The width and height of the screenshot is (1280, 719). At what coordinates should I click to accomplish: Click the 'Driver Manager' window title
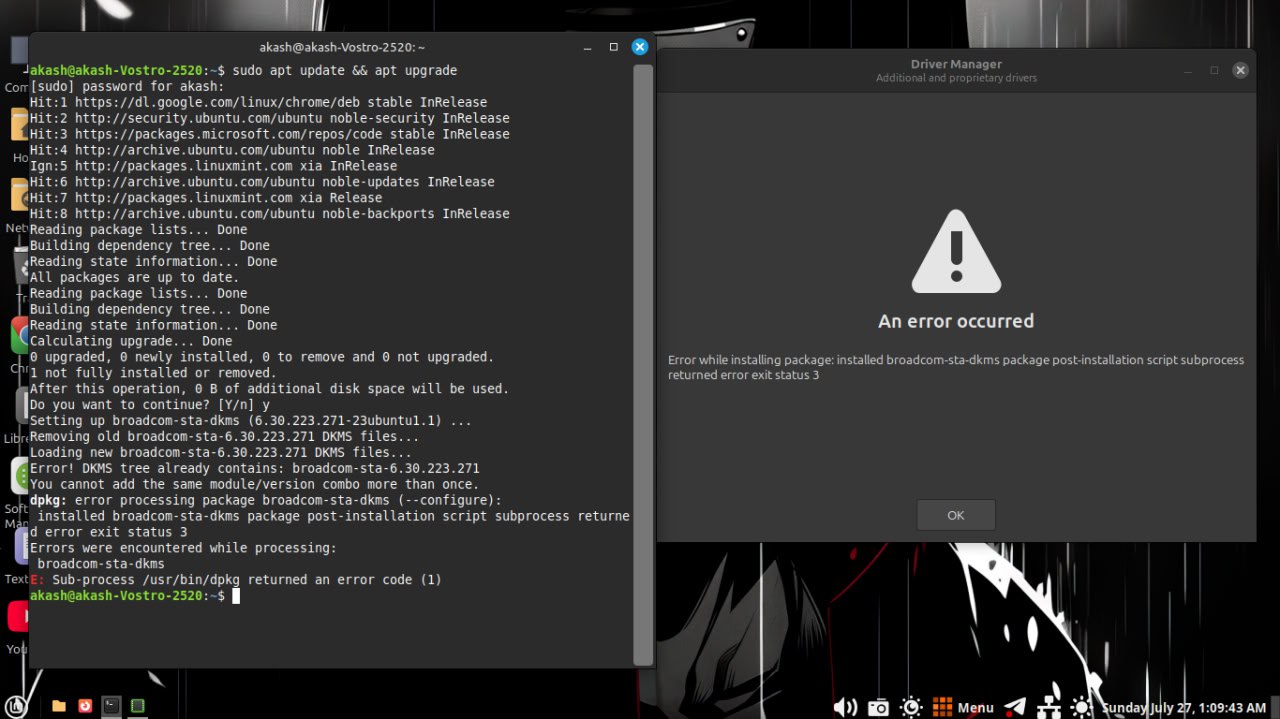pos(956,64)
